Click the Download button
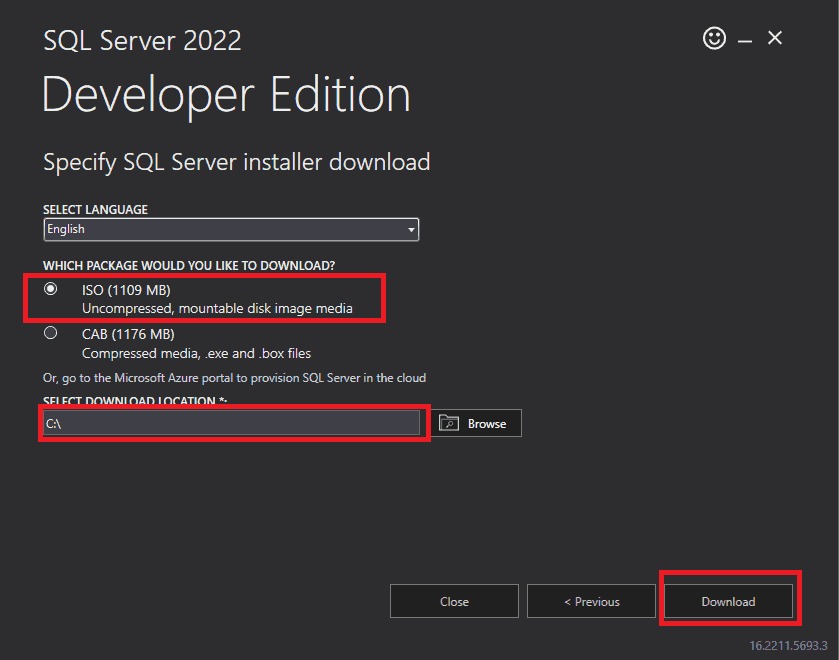 pyautogui.click(x=728, y=601)
